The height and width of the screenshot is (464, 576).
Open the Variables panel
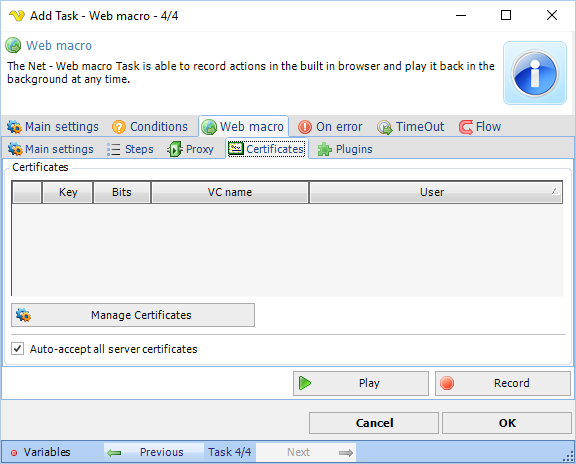click(x=40, y=452)
